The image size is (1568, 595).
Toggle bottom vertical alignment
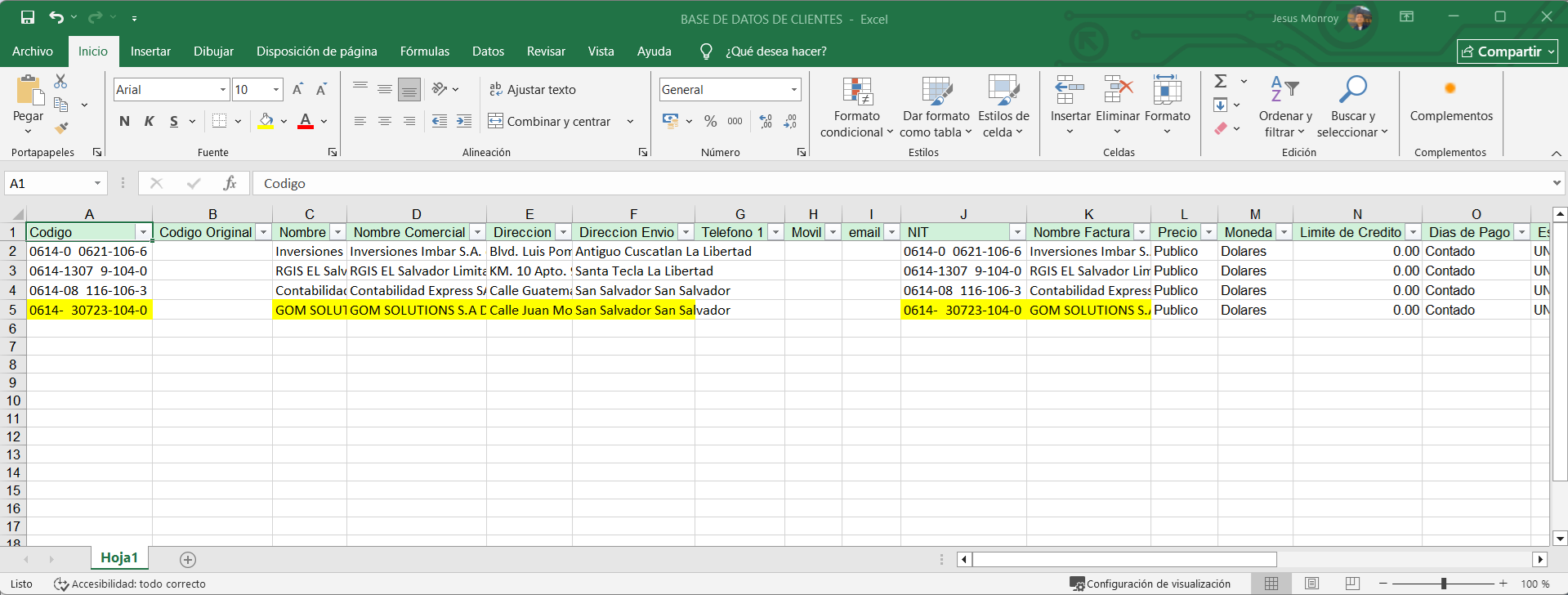(409, 89)
